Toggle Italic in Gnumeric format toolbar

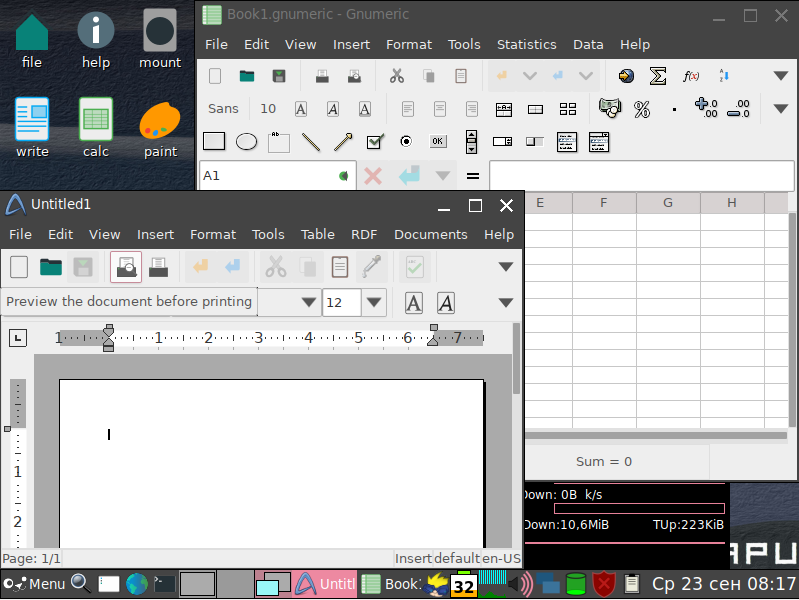[333, 109]
